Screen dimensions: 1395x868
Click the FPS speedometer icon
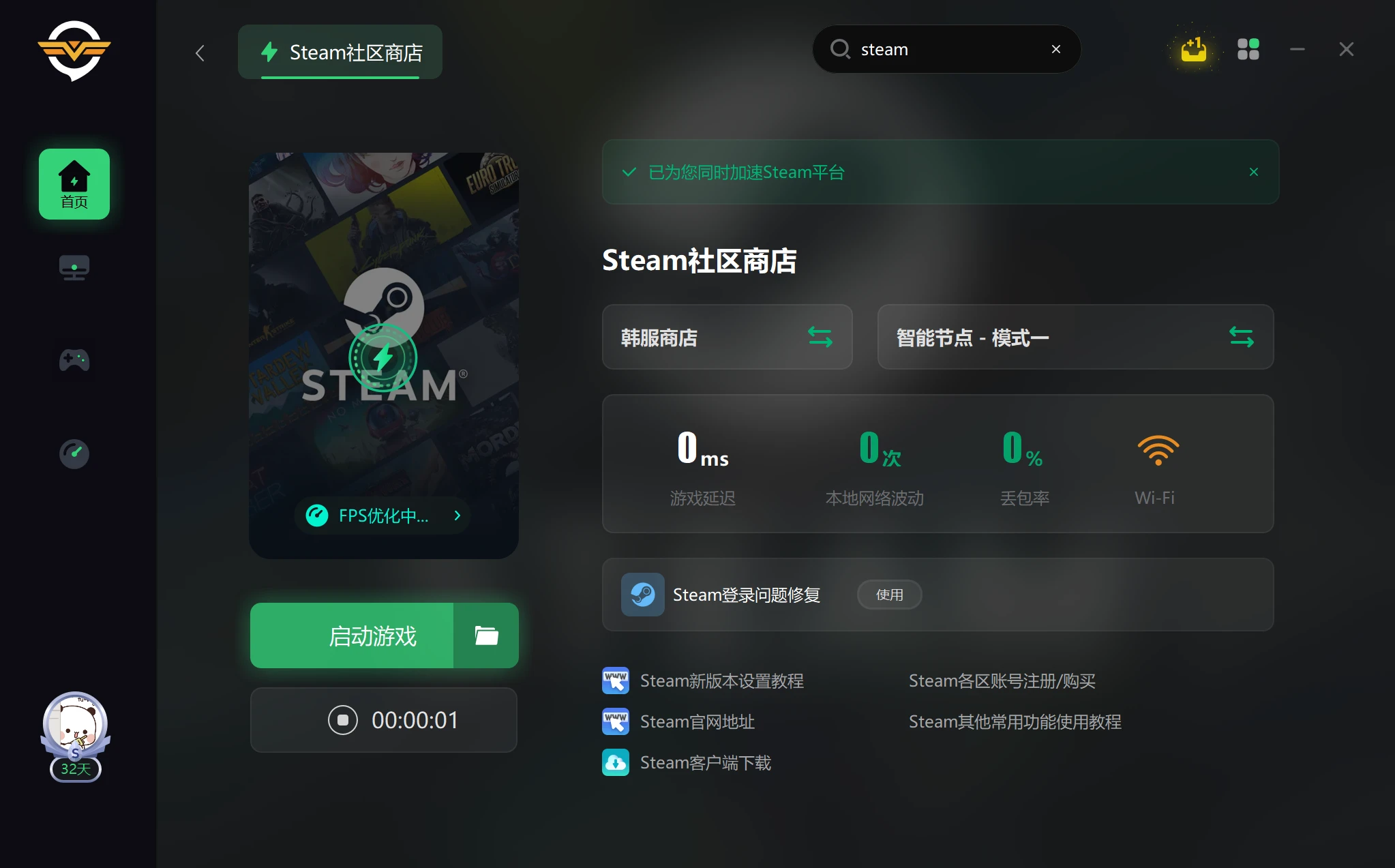317,515
